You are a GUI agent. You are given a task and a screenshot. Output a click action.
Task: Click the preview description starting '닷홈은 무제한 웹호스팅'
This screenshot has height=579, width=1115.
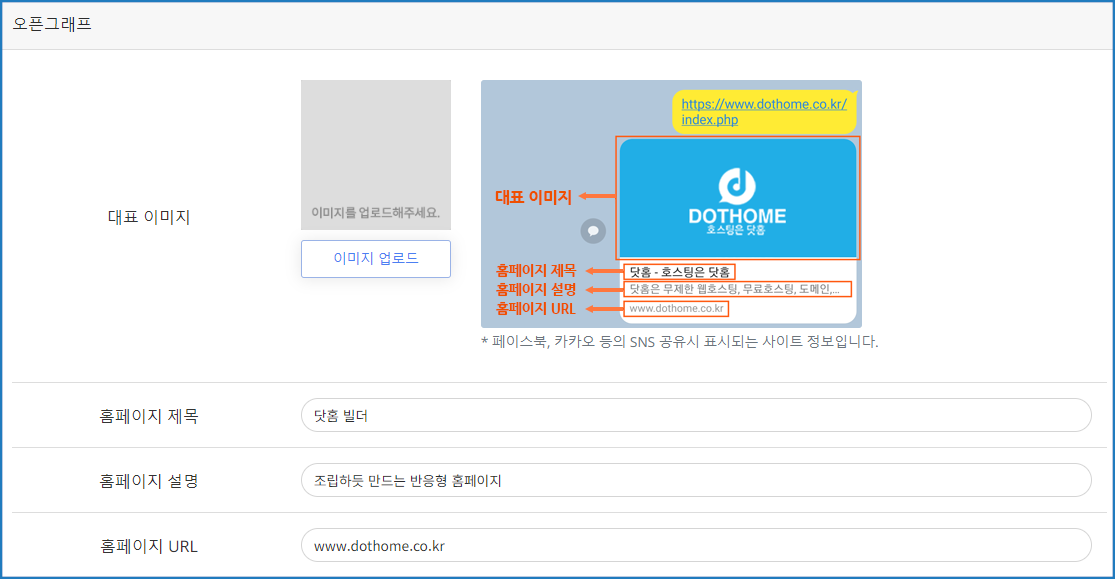click(x=737, y=289)
